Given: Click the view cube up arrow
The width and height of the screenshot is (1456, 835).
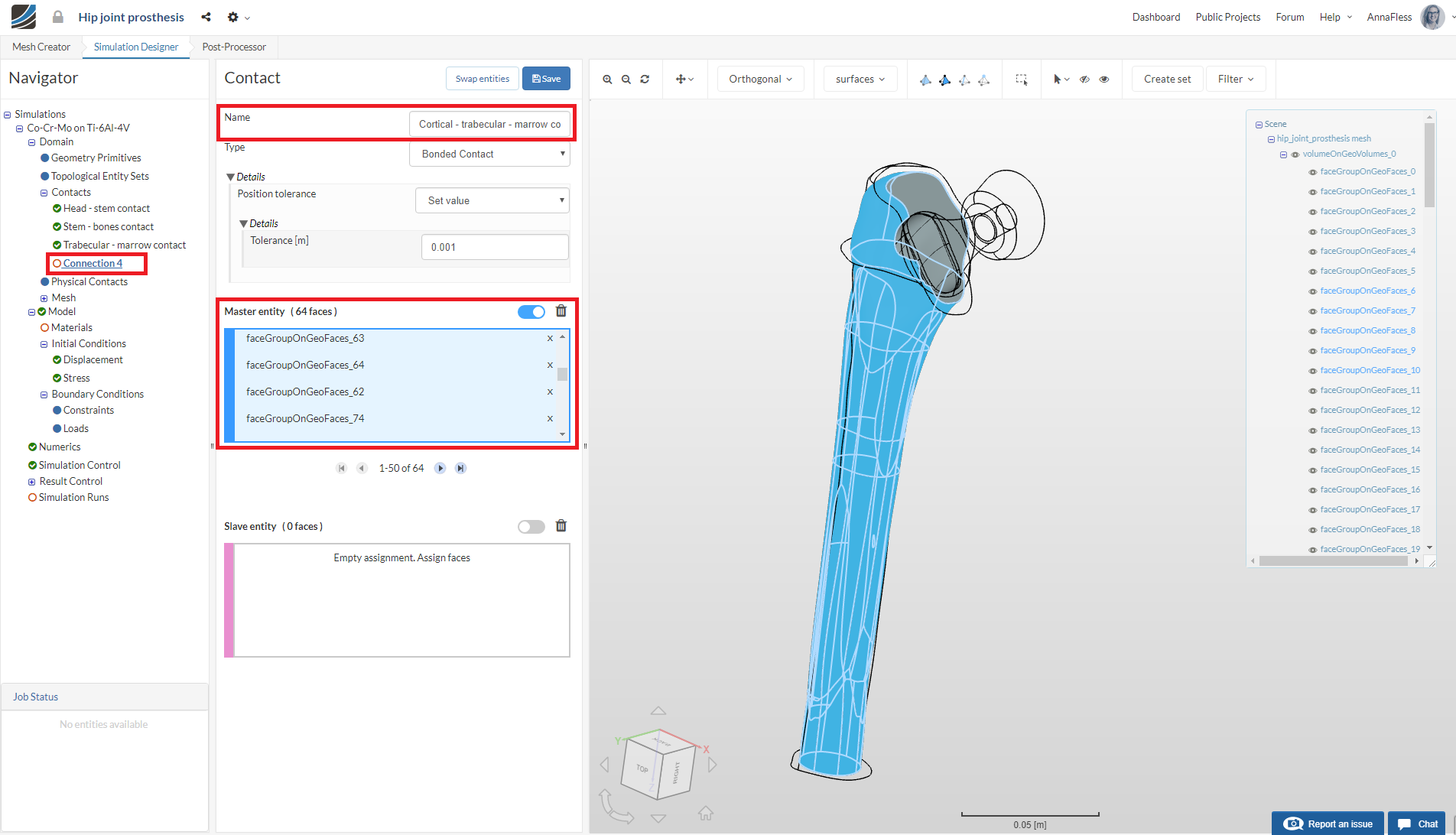Looking at the screenshot, I should coord(658,710).
